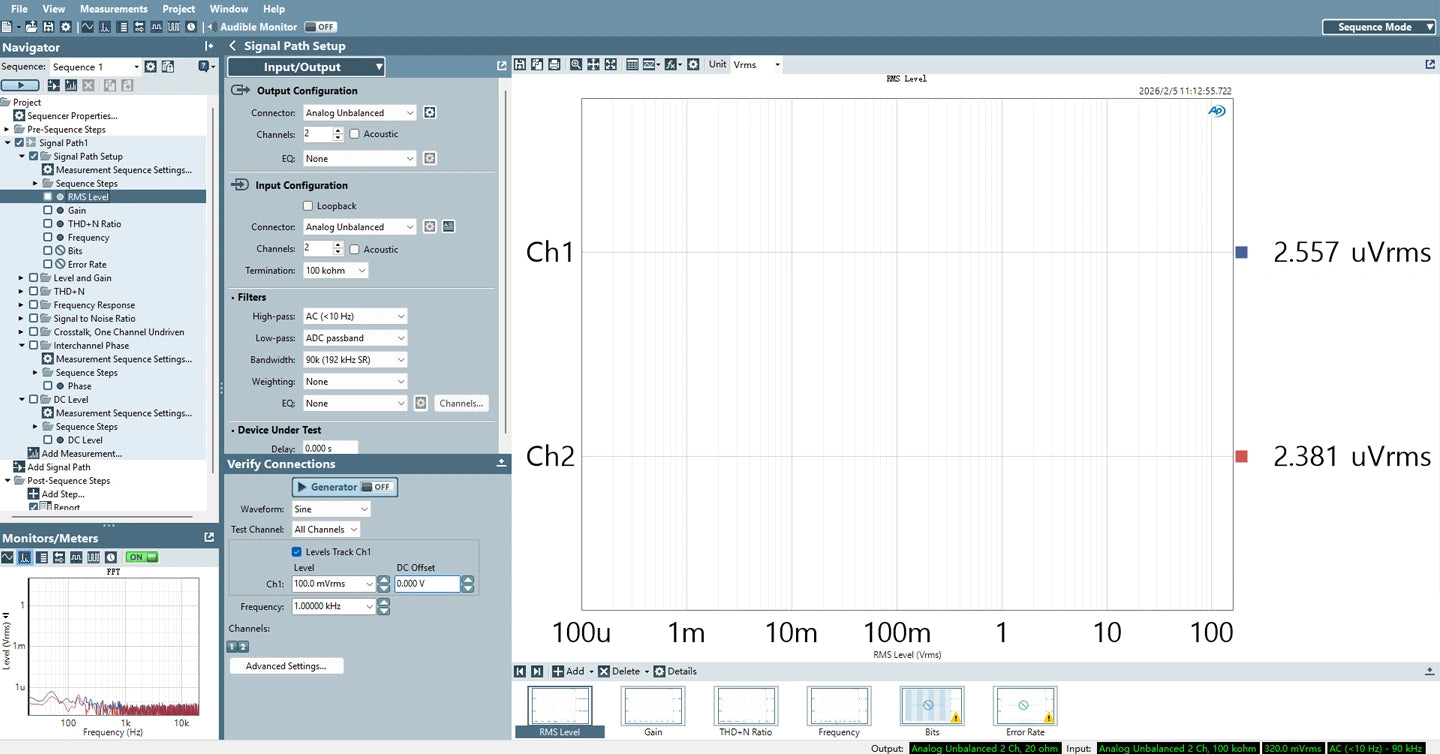The width and height of the screenshot is (1440, 754).
Task: Undock the graph result panel
Action: click(x=1431, y=65)
